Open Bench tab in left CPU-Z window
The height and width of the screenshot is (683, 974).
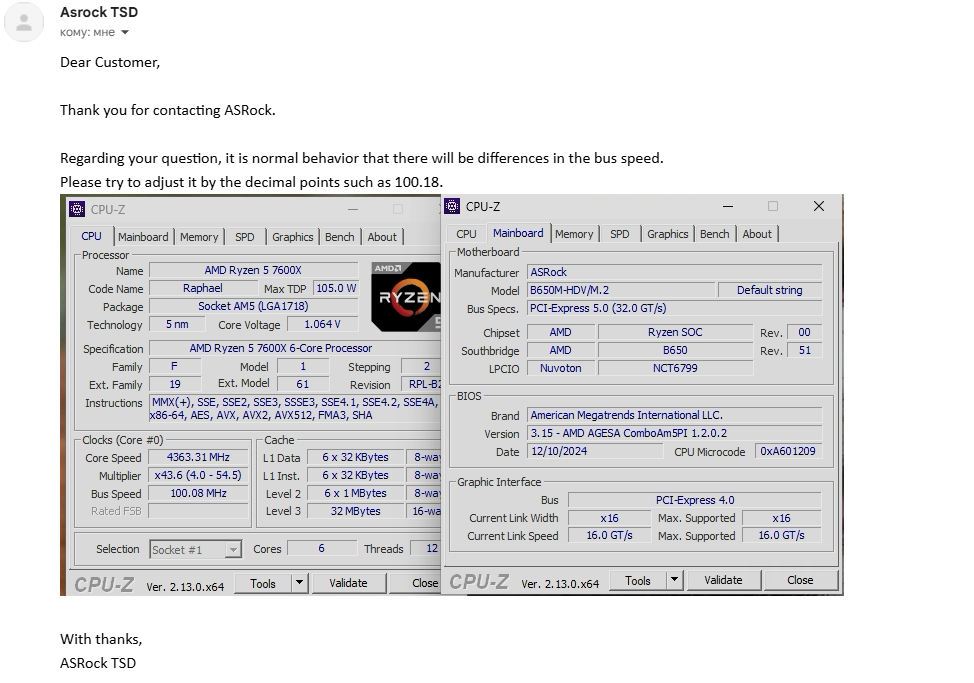pyautogui.click(x=340, y=237)
